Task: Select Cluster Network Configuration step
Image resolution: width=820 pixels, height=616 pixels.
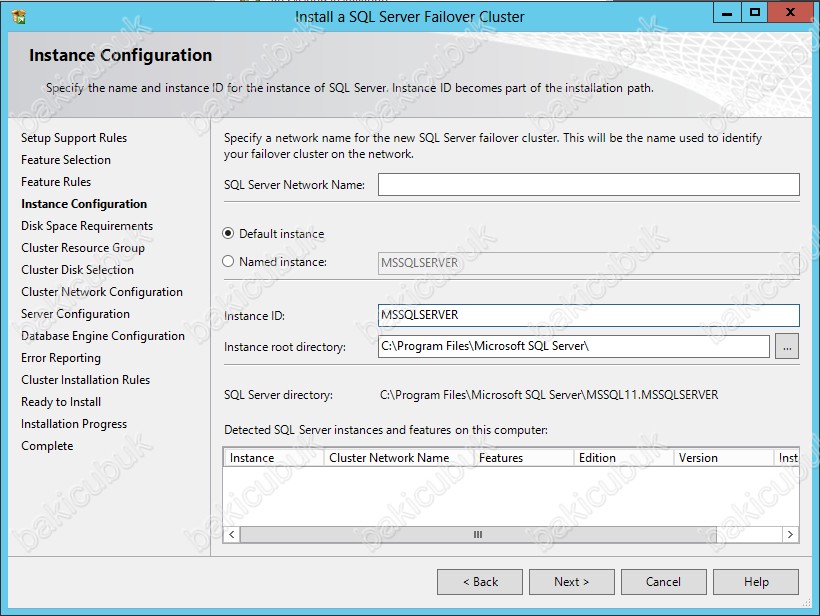Action: click(102, 292)
